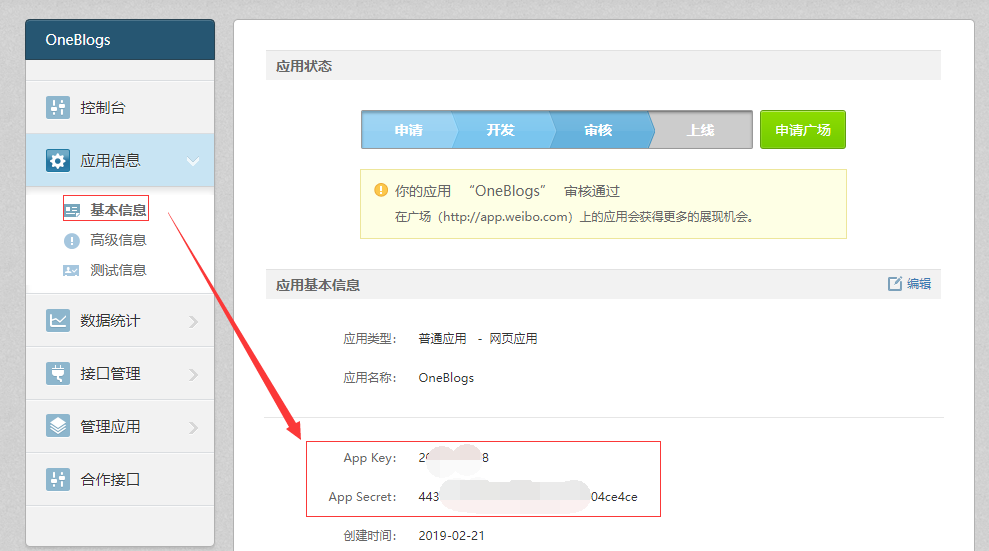Select the 上线 step in progress bar
This screenshot has width=989, height=551.
coord(700,130)
